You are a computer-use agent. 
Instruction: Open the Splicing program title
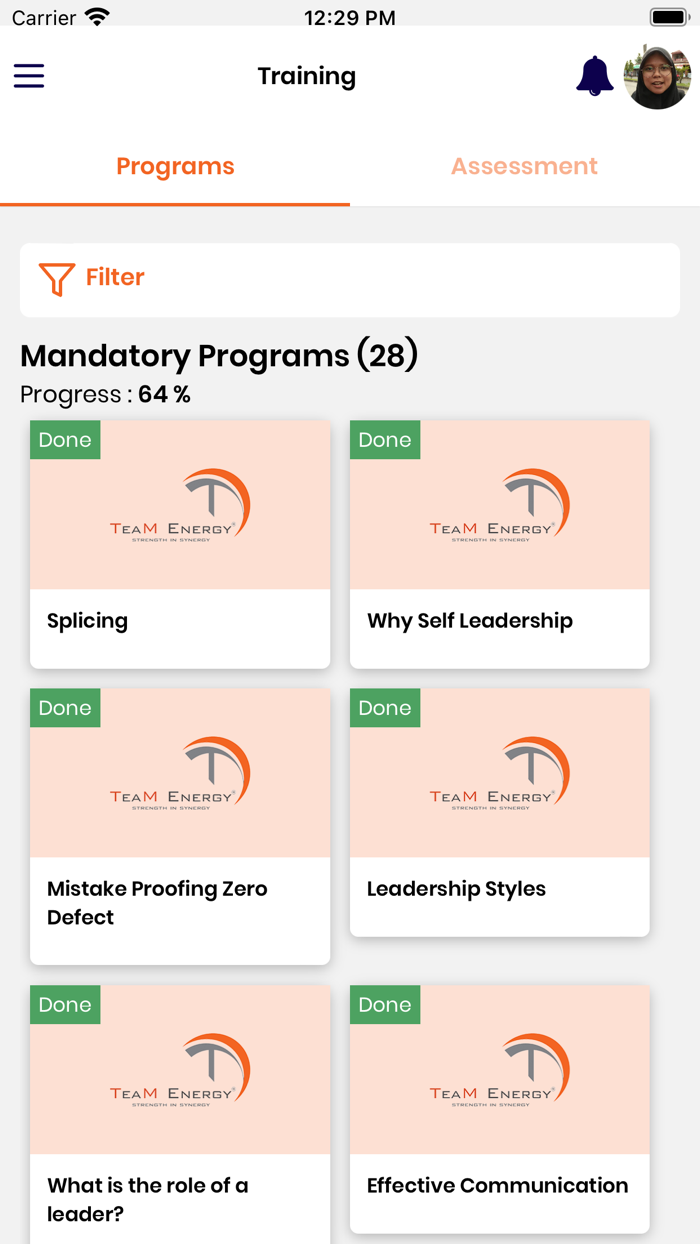(88, 621)
